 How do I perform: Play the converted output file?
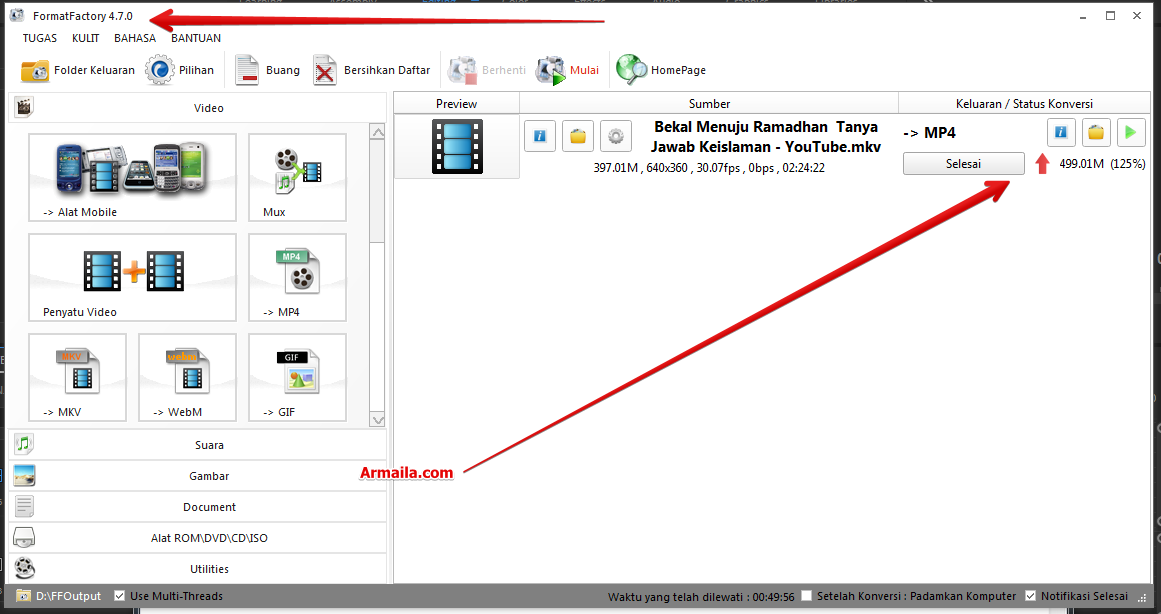click(1131, 133)
